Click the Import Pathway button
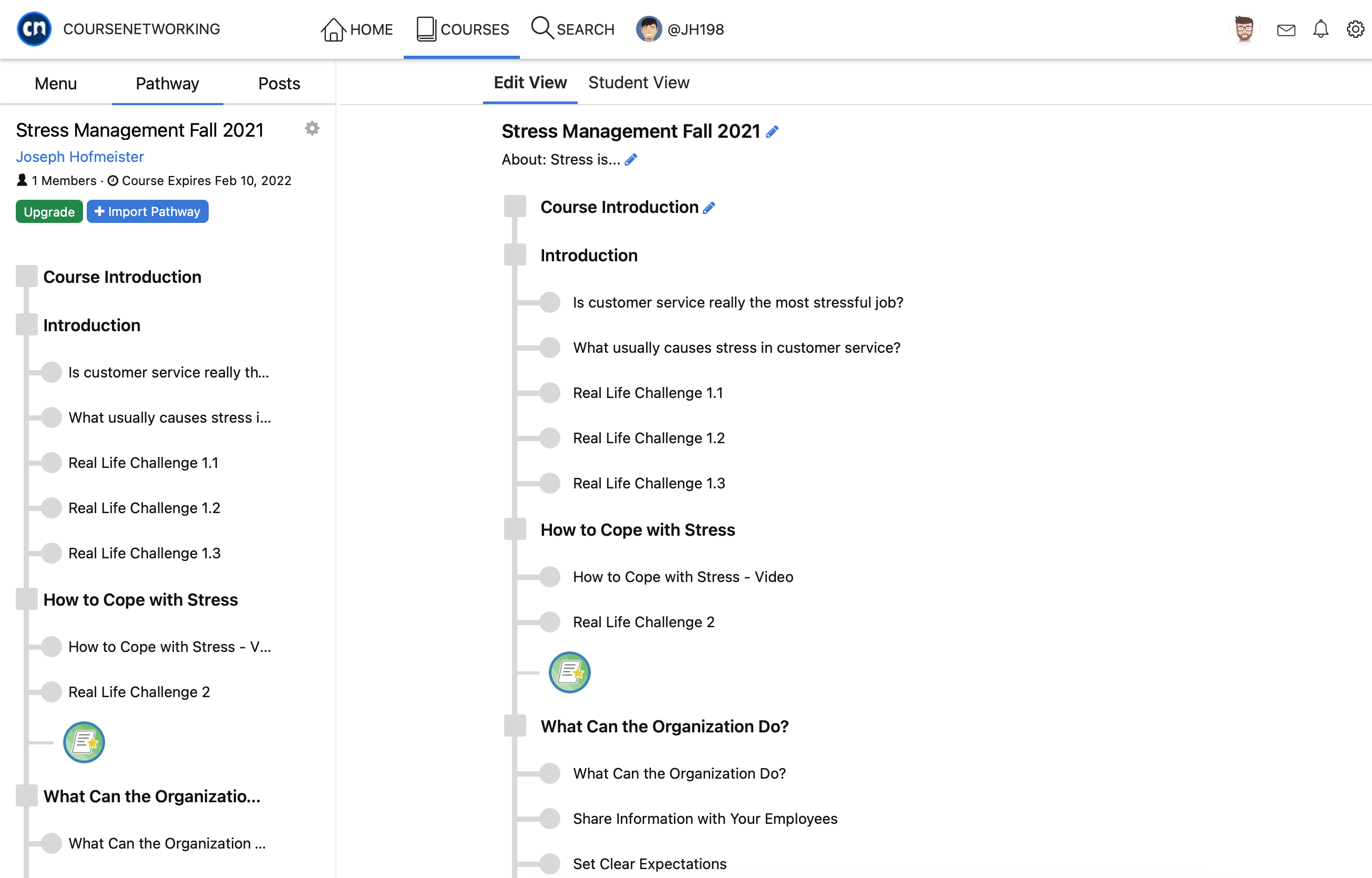The height and width of the screenshot is (878, 1372). [147, 211]
